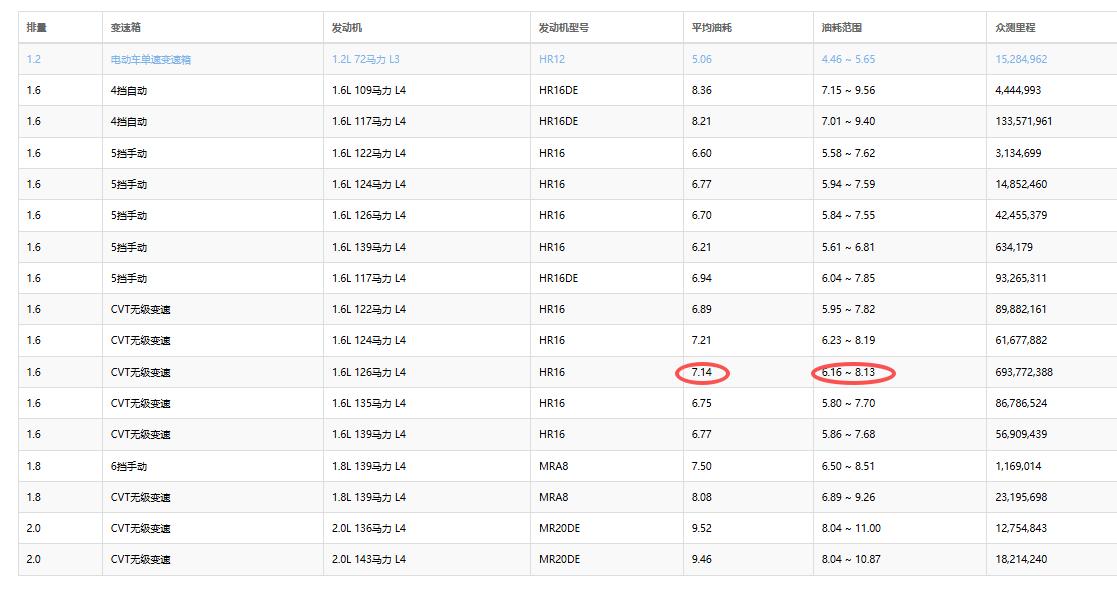Open the 电动车单速变速箱 link
1117x590 pixels.
pos(150,59)
